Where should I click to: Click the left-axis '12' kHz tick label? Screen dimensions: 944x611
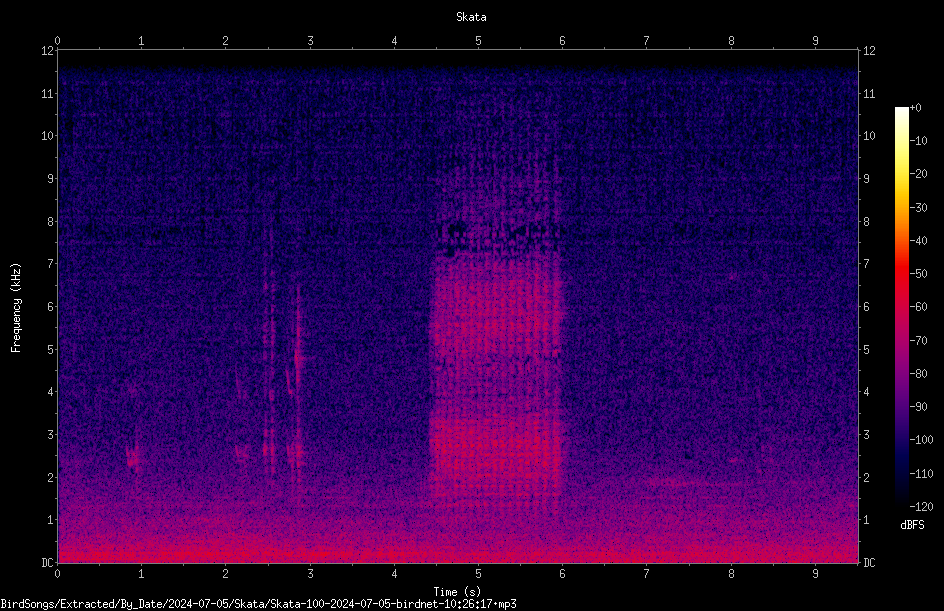click(48, 51)
